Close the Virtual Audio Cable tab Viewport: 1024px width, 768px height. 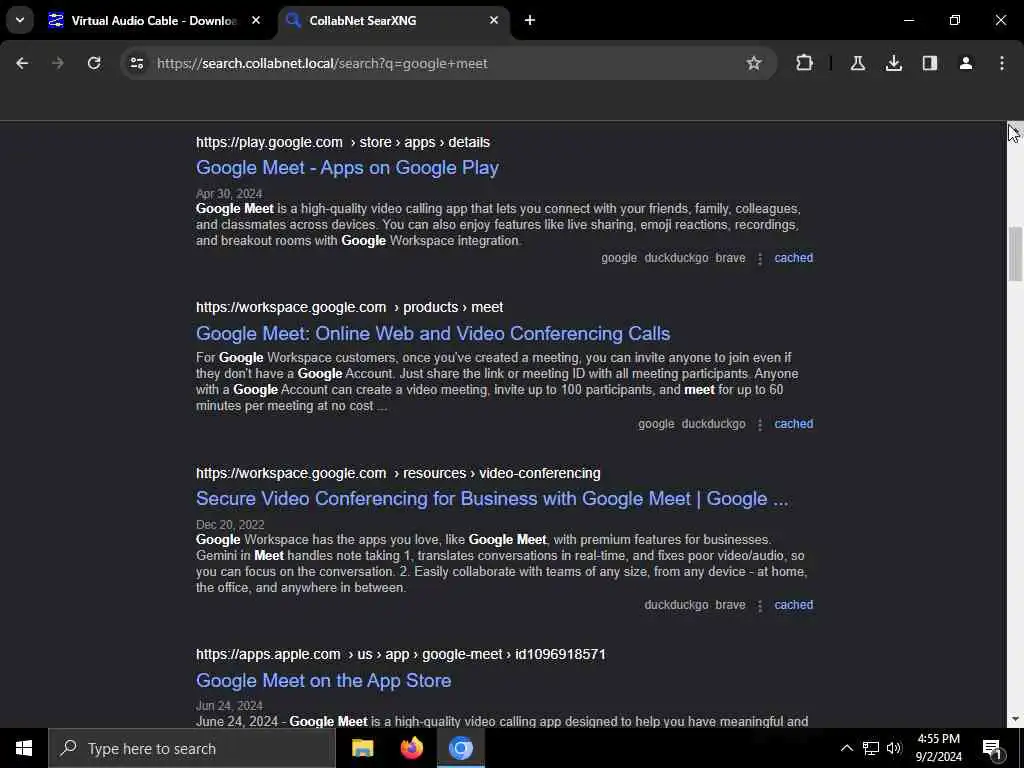(256, 20)
